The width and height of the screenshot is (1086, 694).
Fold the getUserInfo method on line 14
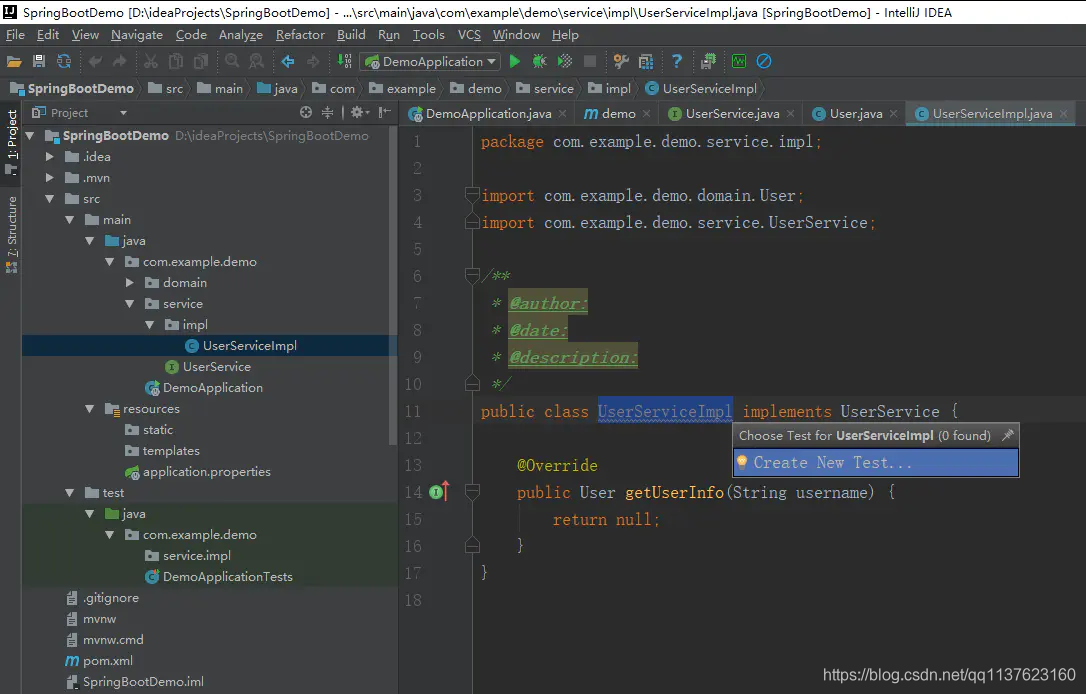coord(472,492)
